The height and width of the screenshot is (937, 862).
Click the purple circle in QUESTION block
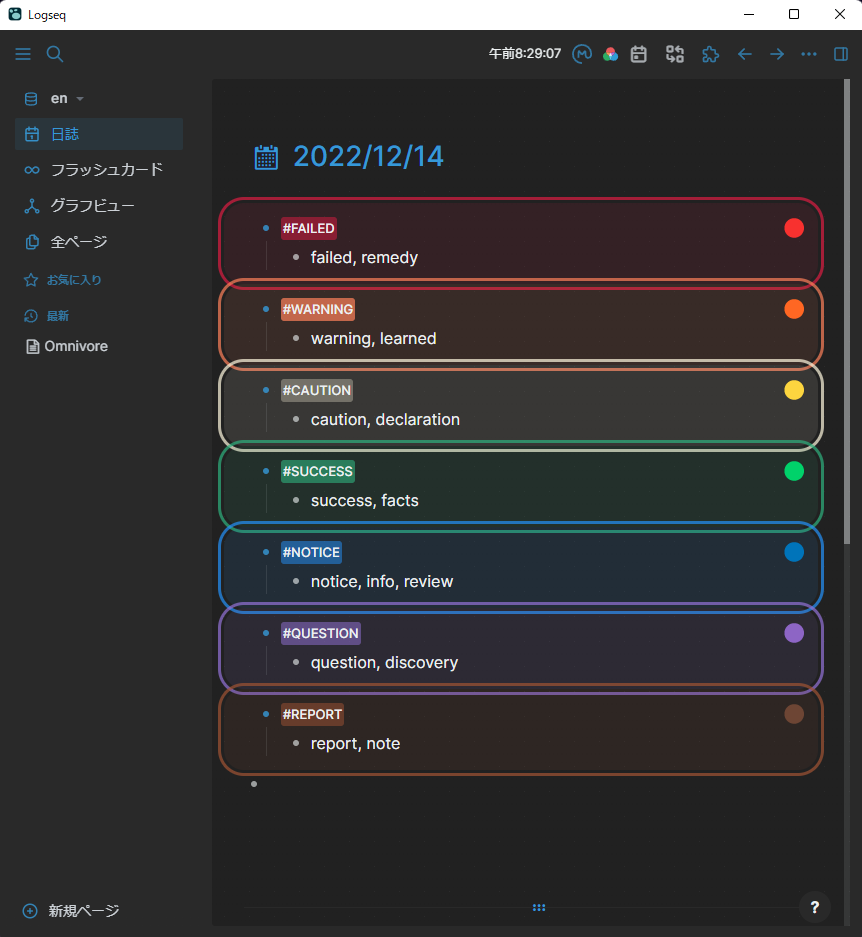point(794,633)
